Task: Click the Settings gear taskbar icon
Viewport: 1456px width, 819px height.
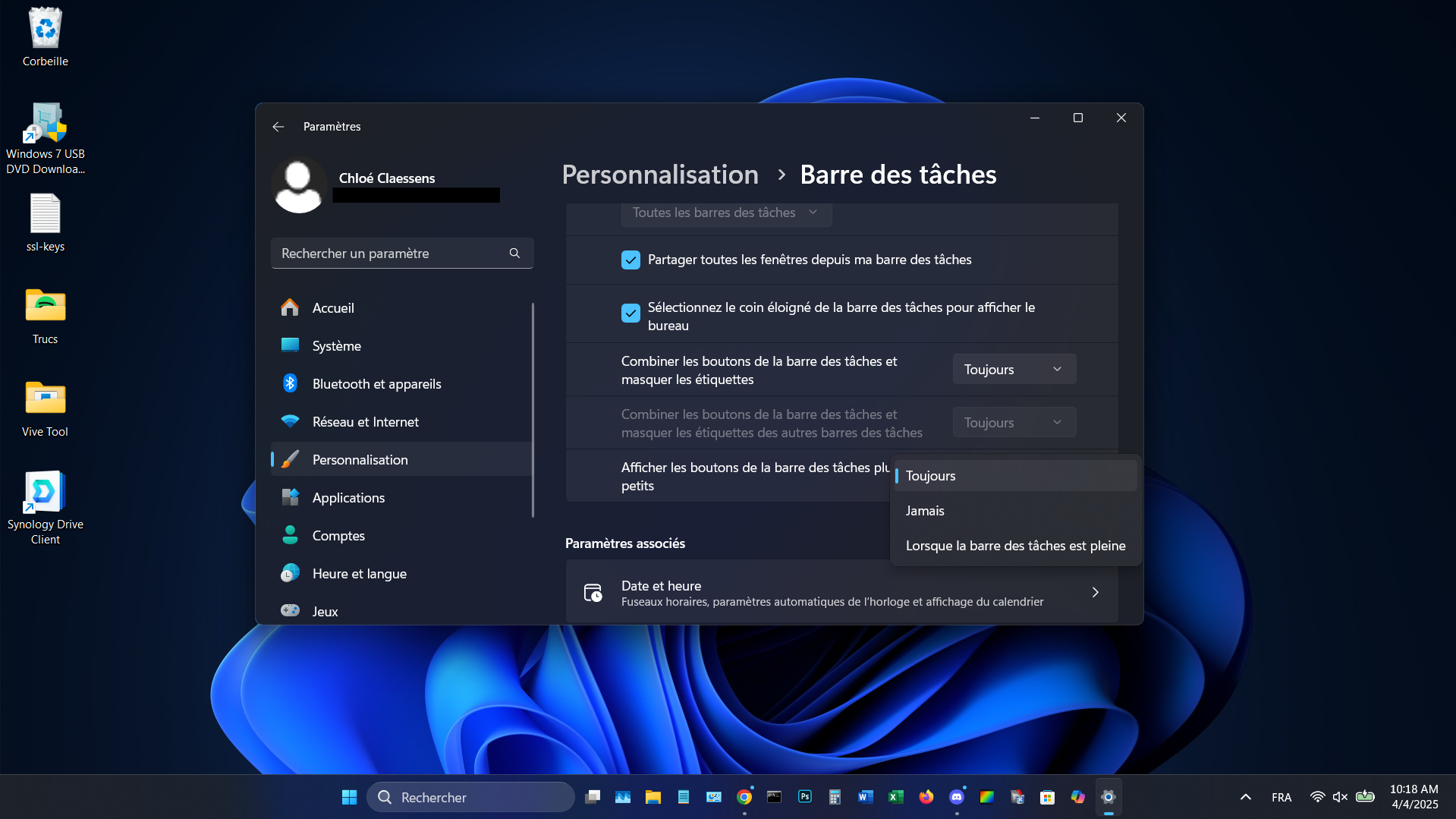Action: [x=1109, y=797]
